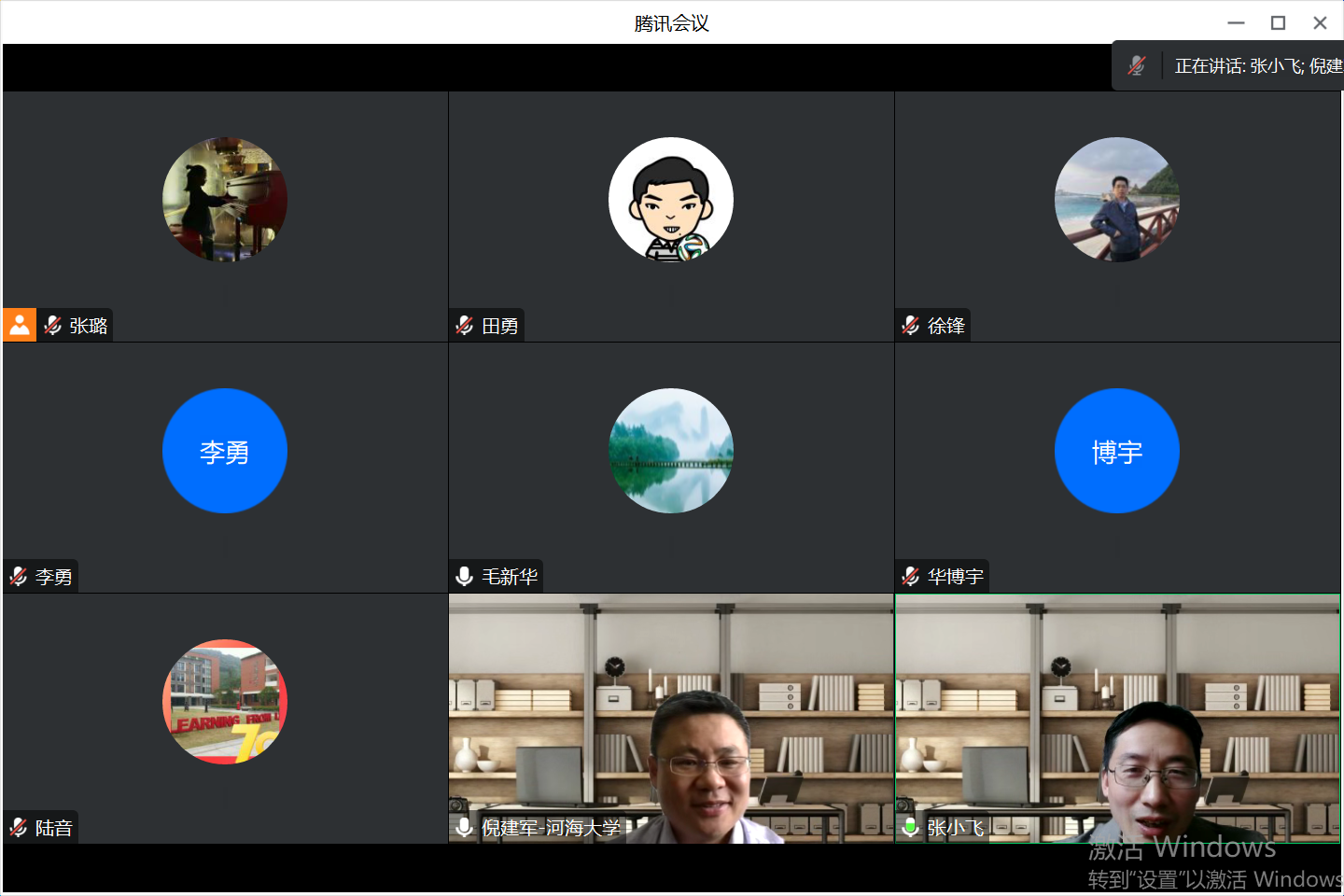Select 陆音's campus building avatar
Viewport: 1344px width, 896px height.
click(225, 702)
